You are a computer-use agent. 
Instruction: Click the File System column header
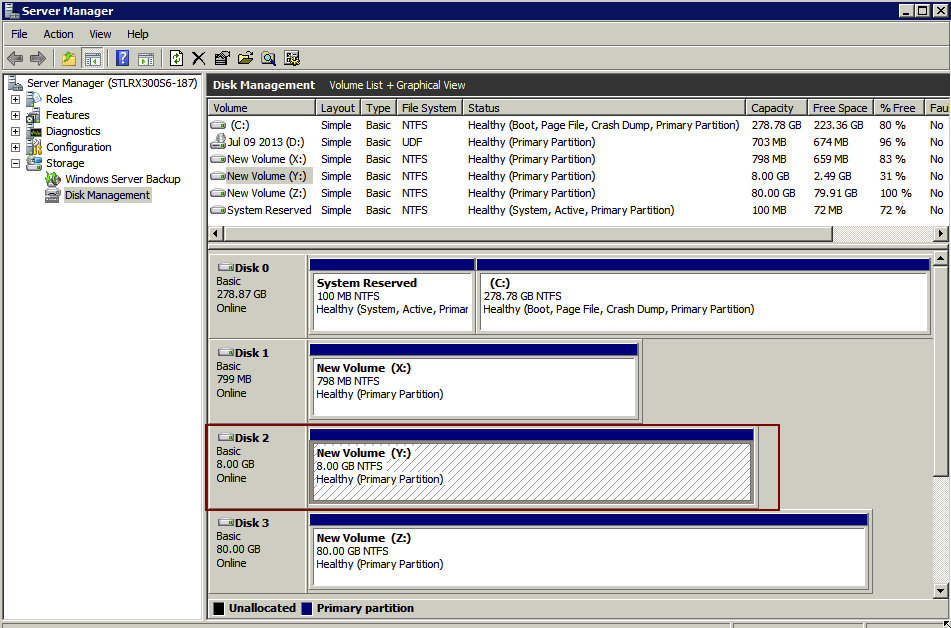(x=428, y=108)
